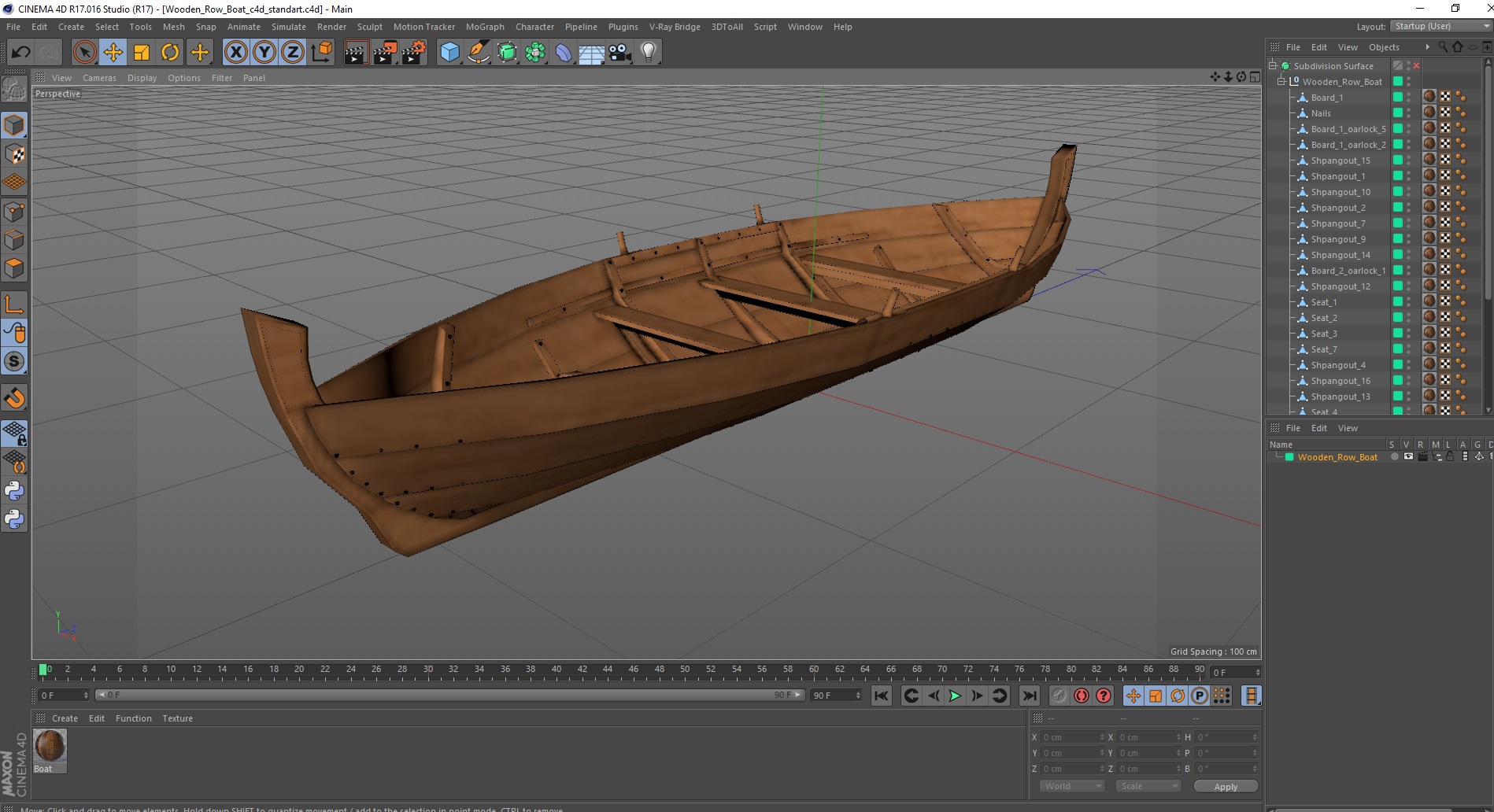Open the V-Ray Bridge menu
Screen dimensions: 1494x812
point(675,27)
